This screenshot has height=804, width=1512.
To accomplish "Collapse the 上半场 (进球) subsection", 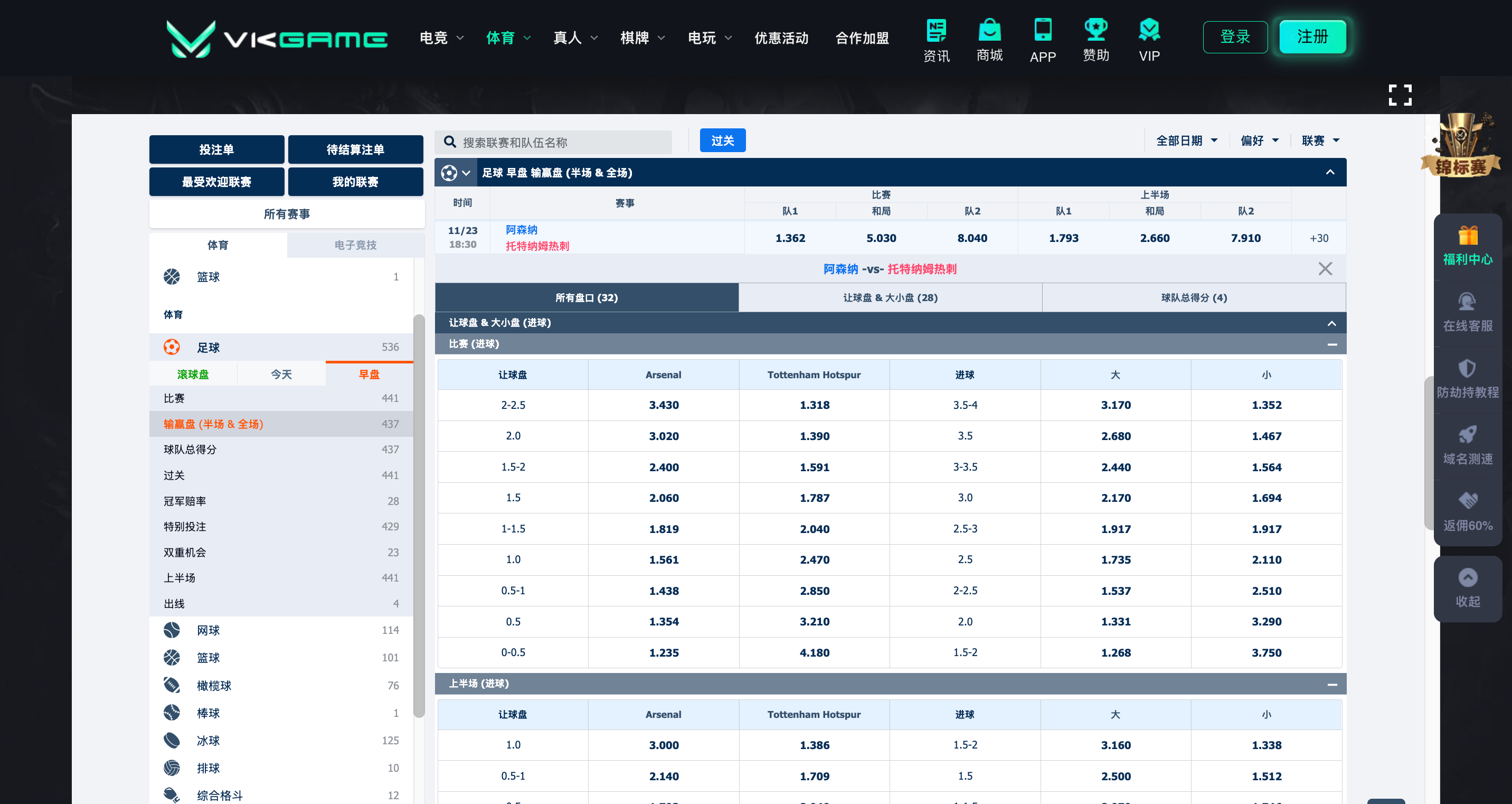I will pyautogui.click(x=1332, y=684).
